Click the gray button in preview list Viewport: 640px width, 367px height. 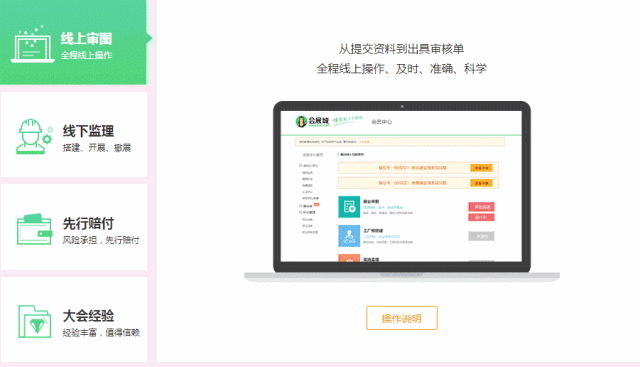coord(481,236)
